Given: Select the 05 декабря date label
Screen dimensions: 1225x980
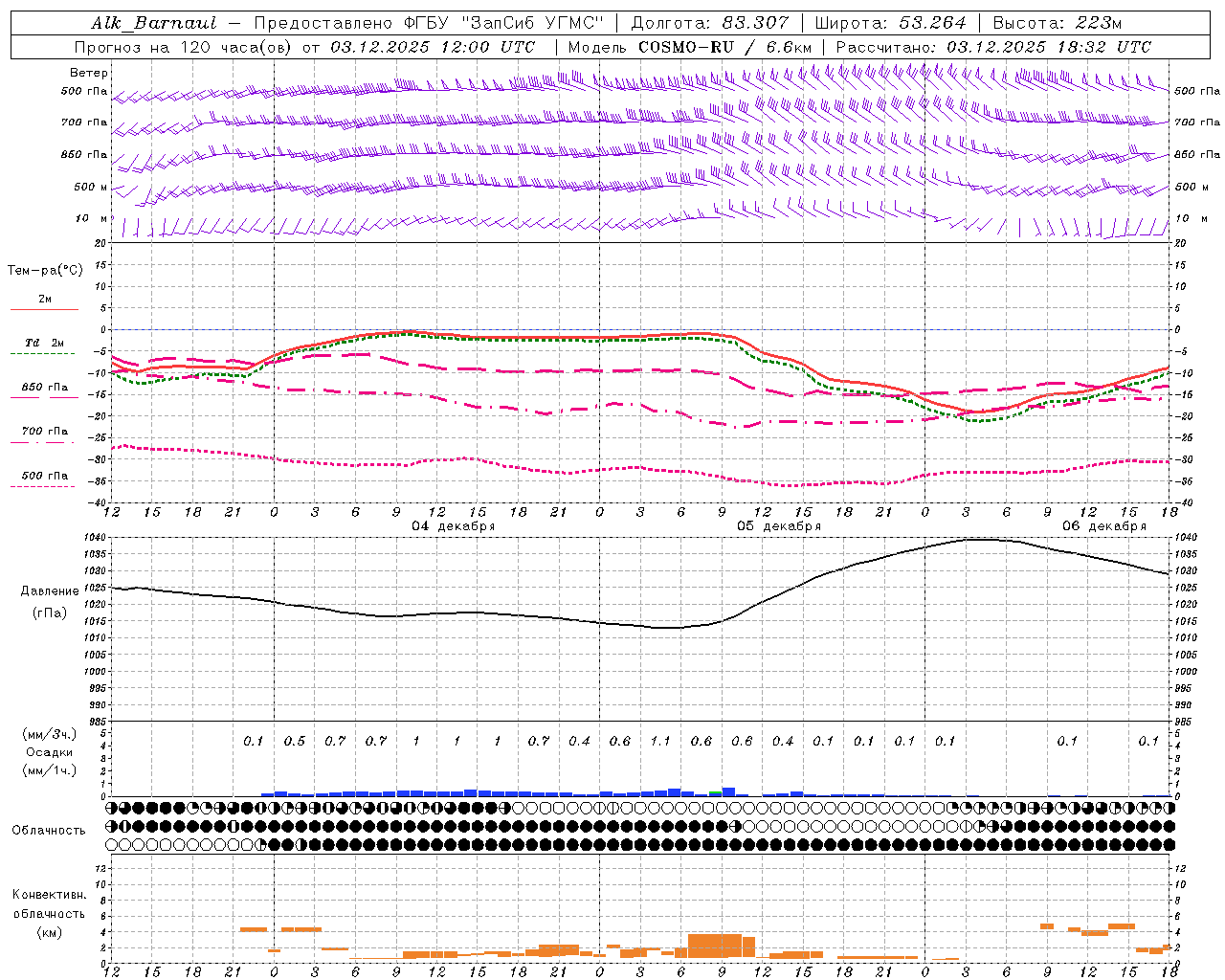Looking at the screenshot, I should pyautogui.click(x=779, y=526).
